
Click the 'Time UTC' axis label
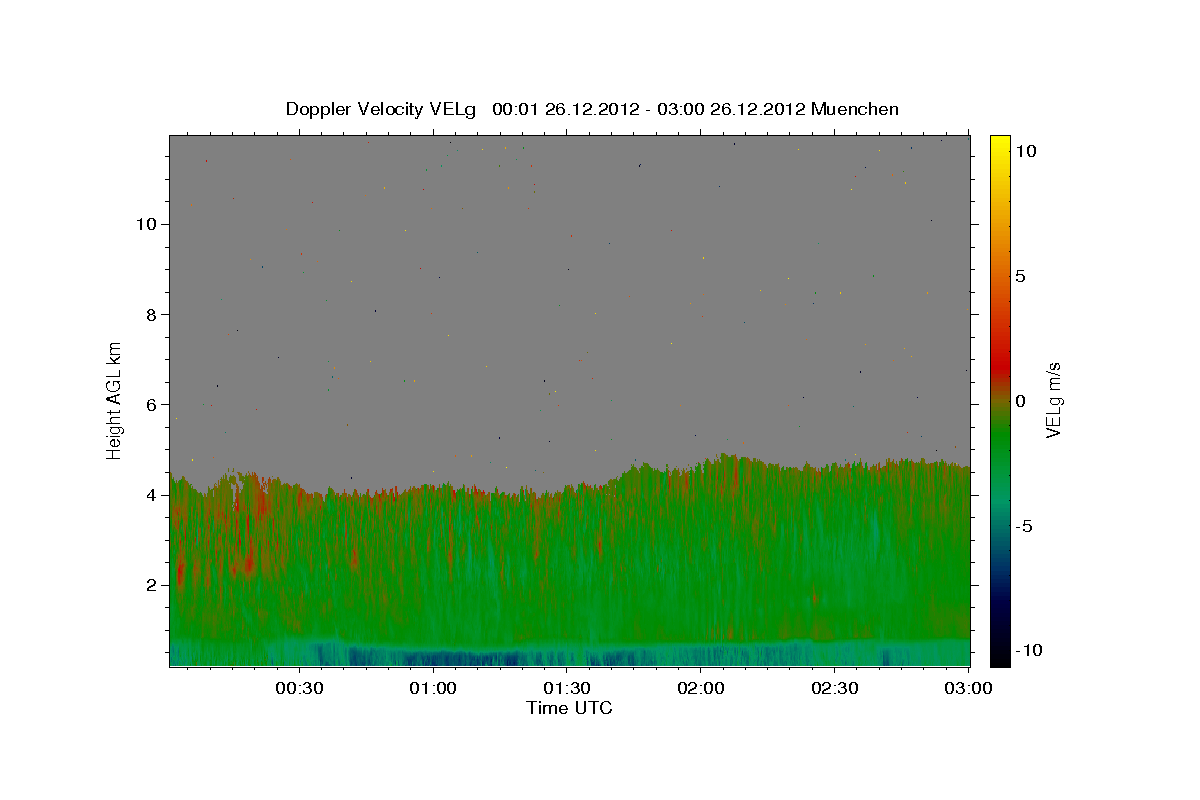pos(569,708)
